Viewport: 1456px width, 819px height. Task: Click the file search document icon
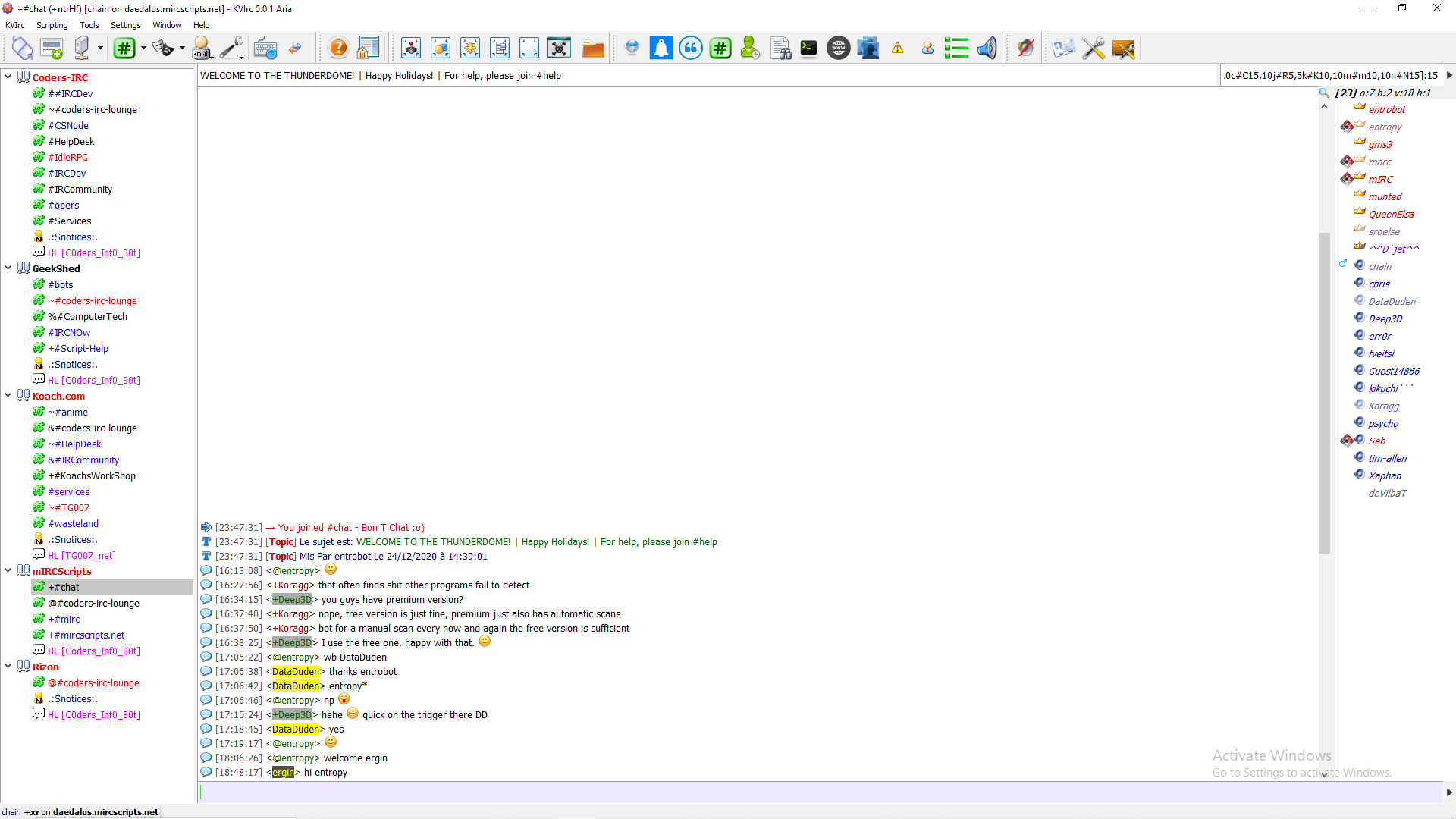[780, 49]
